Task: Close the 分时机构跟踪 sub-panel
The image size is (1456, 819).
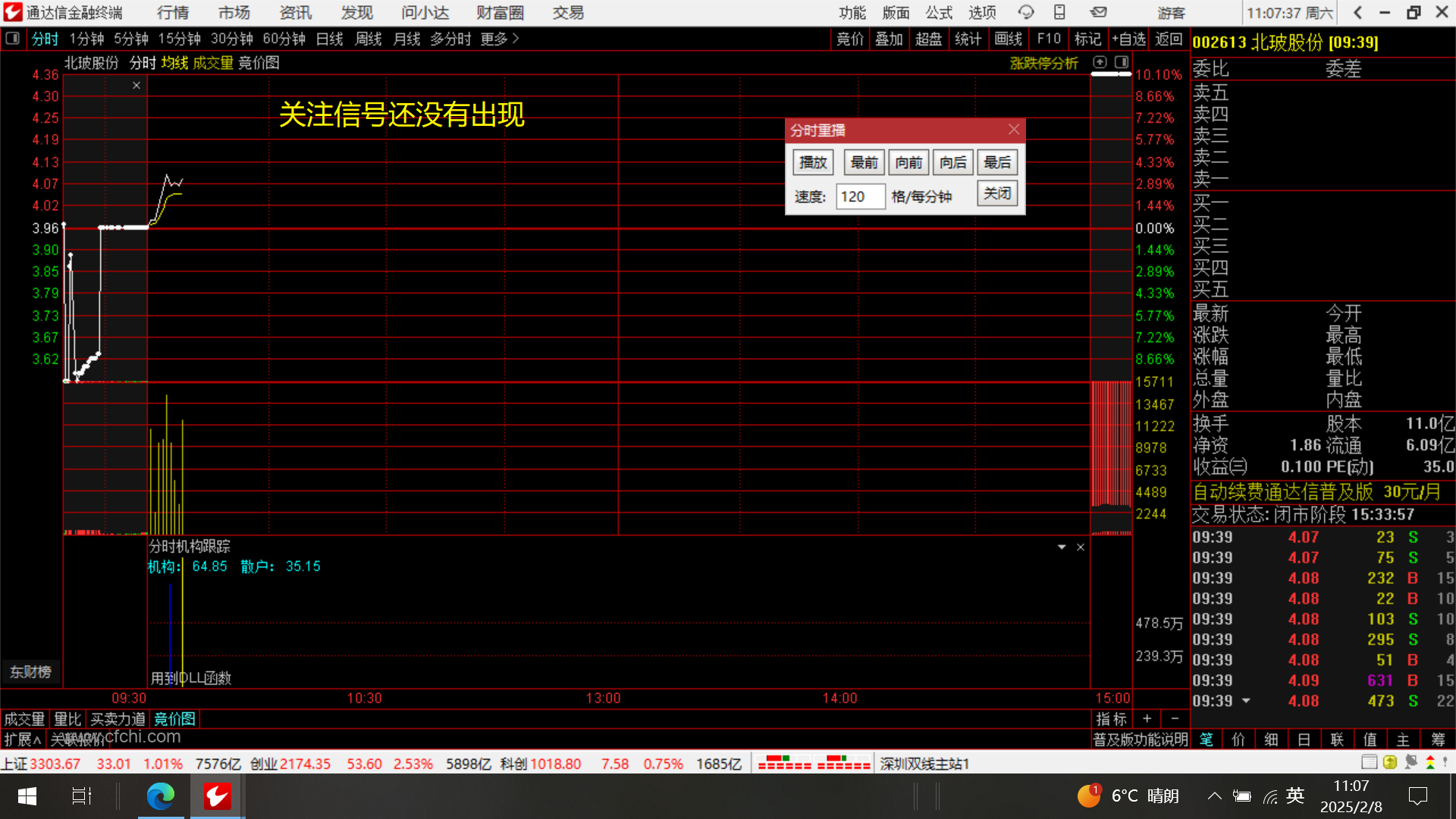Action: [x=1081, y=547]
